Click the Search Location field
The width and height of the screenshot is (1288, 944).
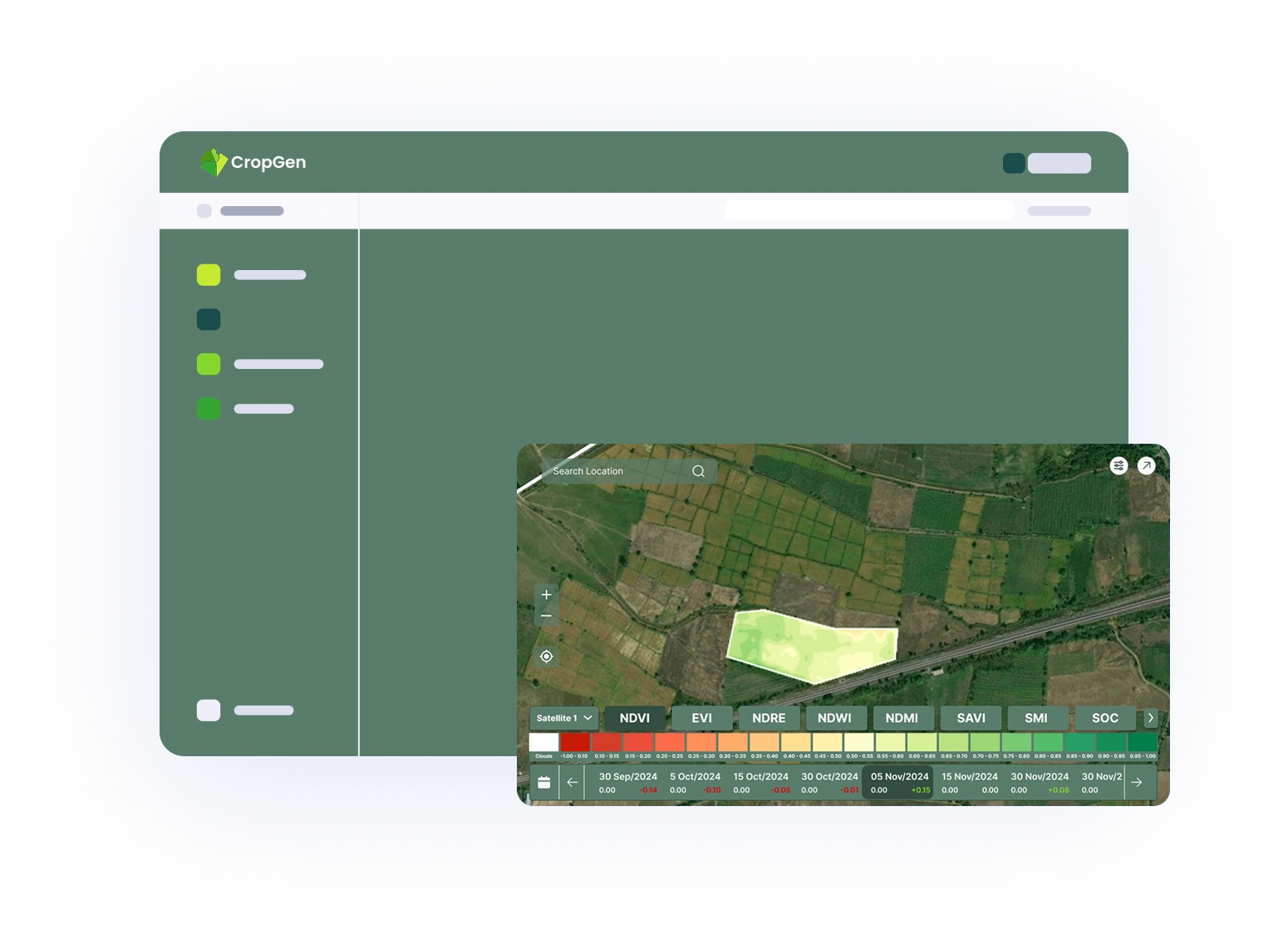629,471
